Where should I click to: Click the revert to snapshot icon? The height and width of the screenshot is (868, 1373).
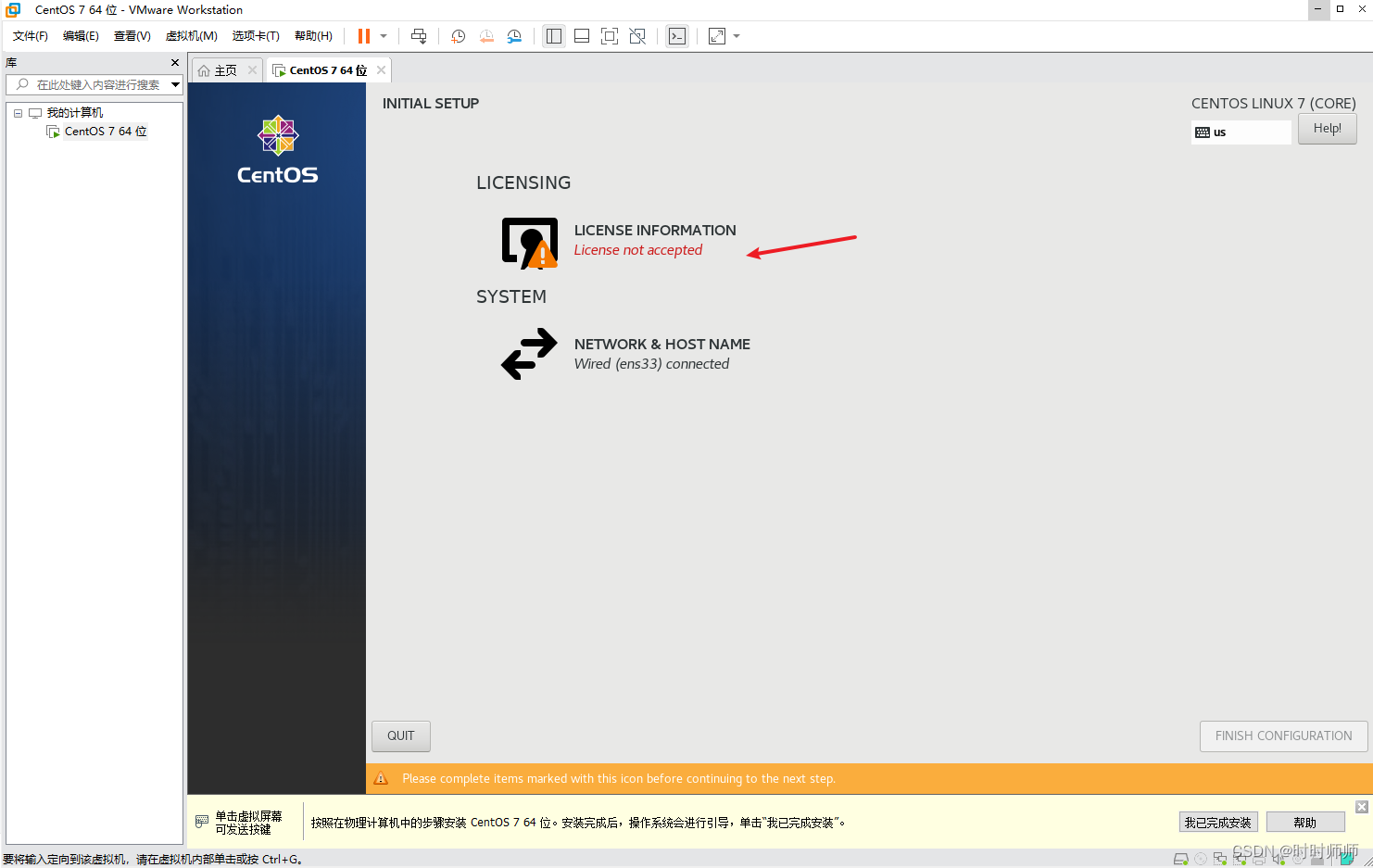486,36
